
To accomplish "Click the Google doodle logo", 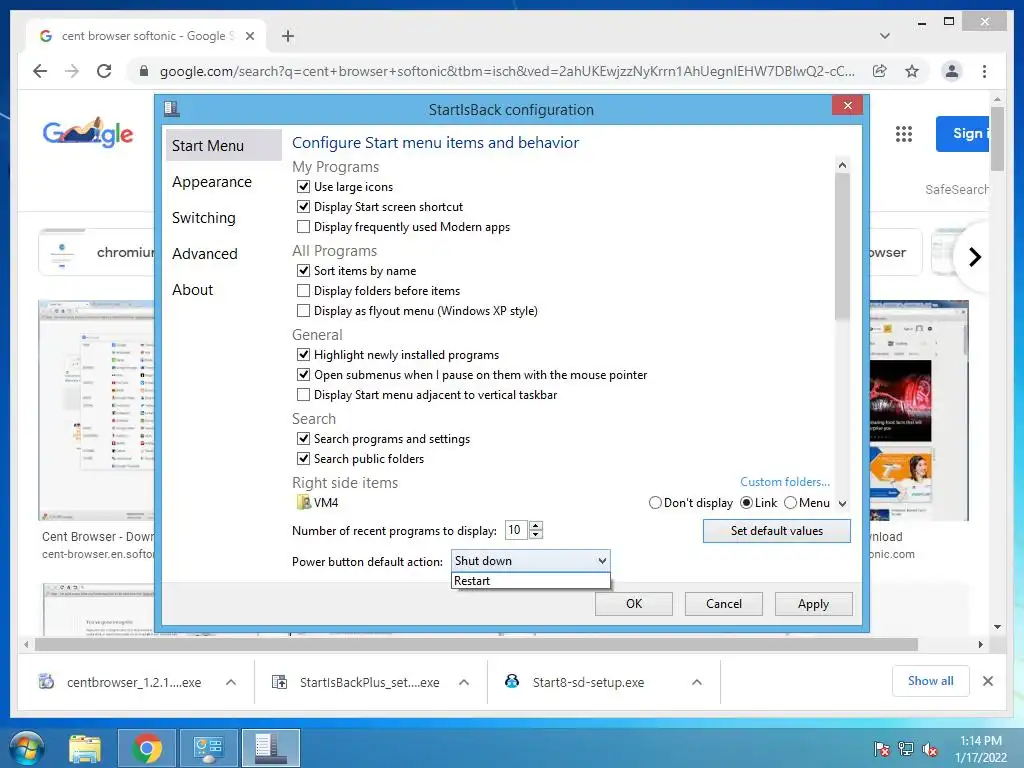I will pos(88,133).
